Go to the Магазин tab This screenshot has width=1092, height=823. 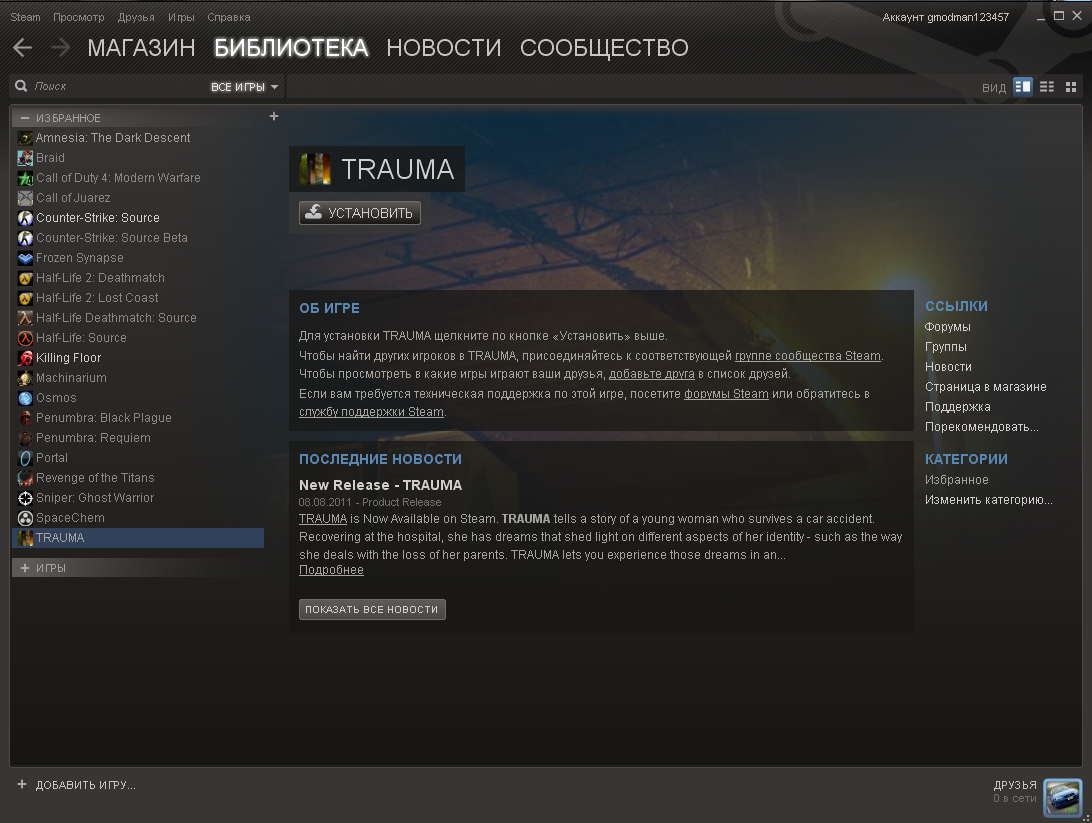coord(141,47)
